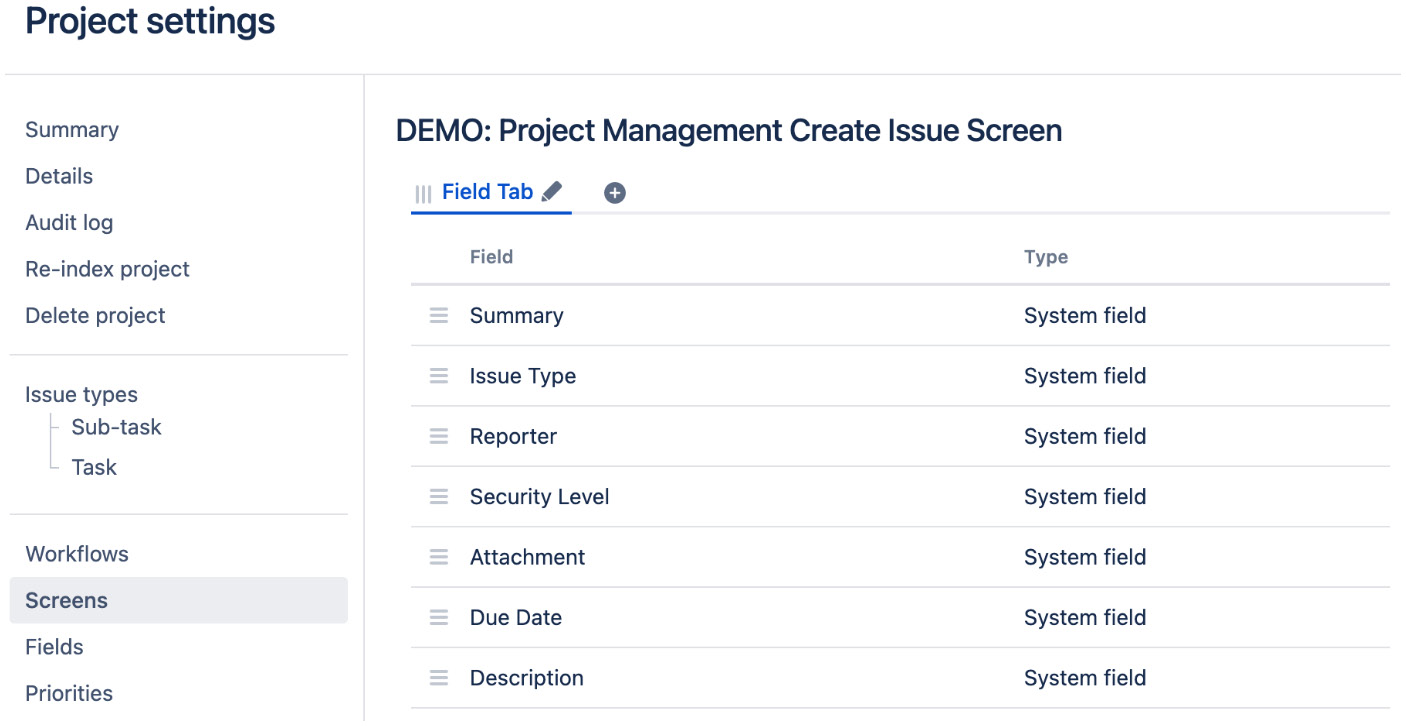The height and width of the screenshot is (726, 1406).
Task: Click the Description field drag handle
Action: pyautogui.click(x=437, y=677)
